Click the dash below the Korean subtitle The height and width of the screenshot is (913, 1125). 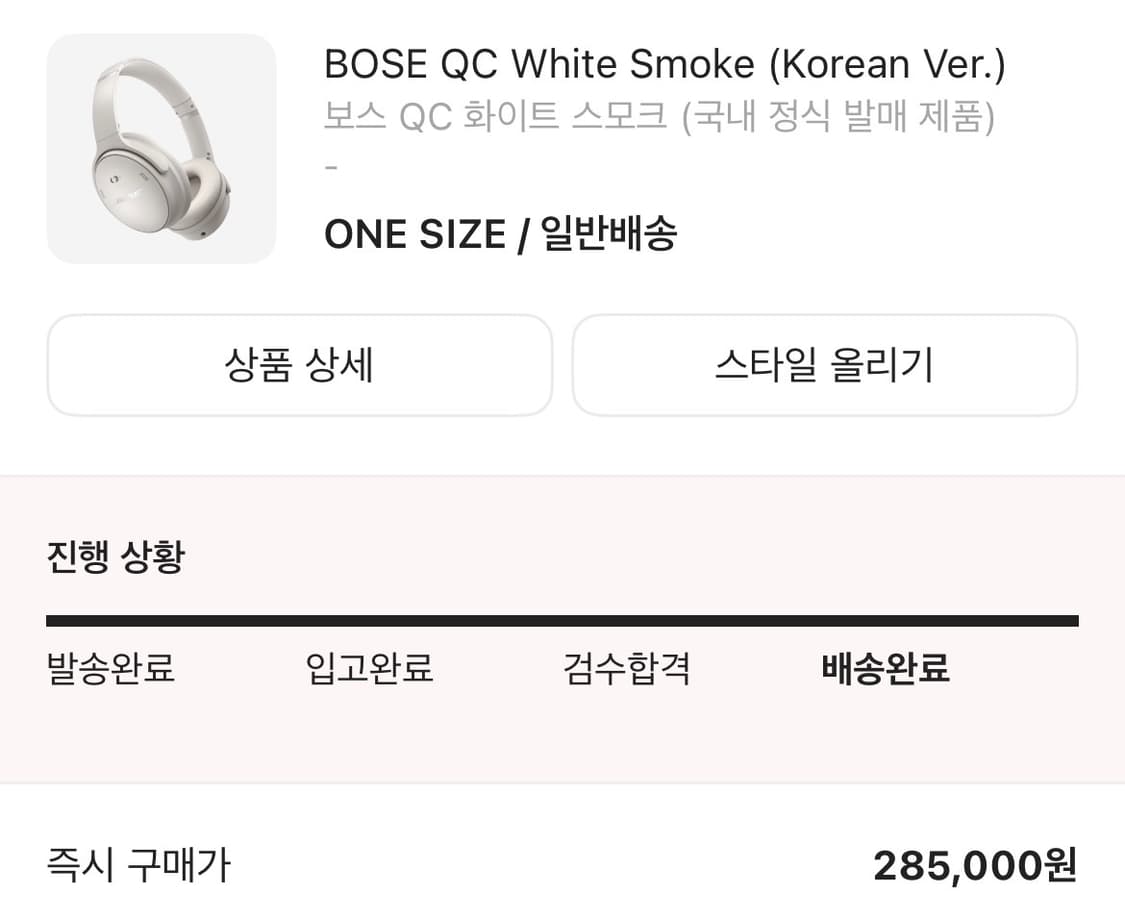pos(331,166)
